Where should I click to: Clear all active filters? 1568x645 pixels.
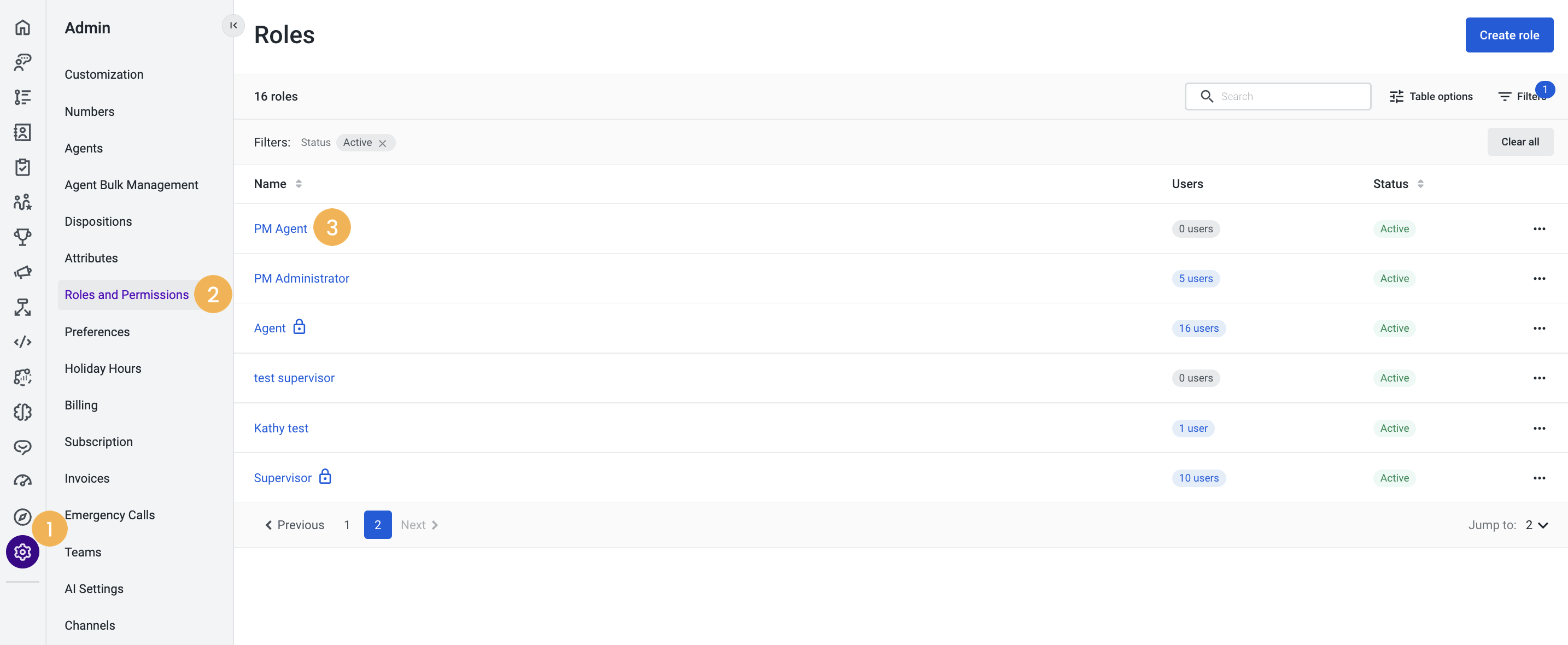[1520, 141]
